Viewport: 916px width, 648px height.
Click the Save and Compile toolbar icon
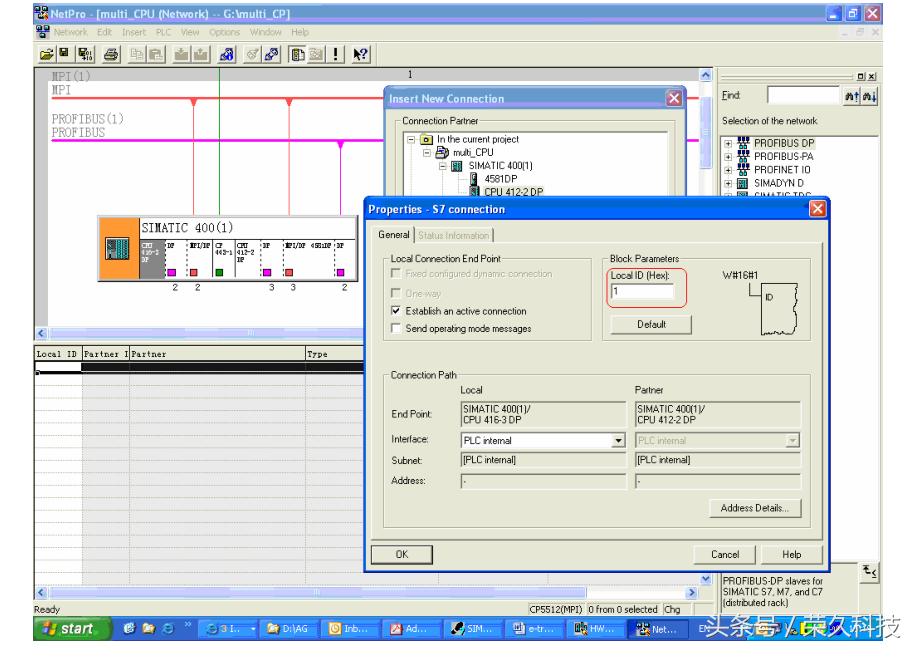pos(85,54)
